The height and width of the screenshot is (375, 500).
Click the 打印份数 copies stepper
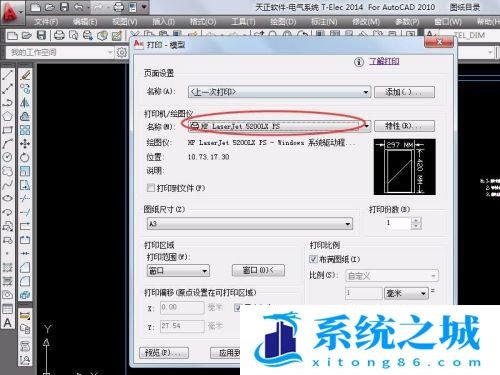click(416, 223)
